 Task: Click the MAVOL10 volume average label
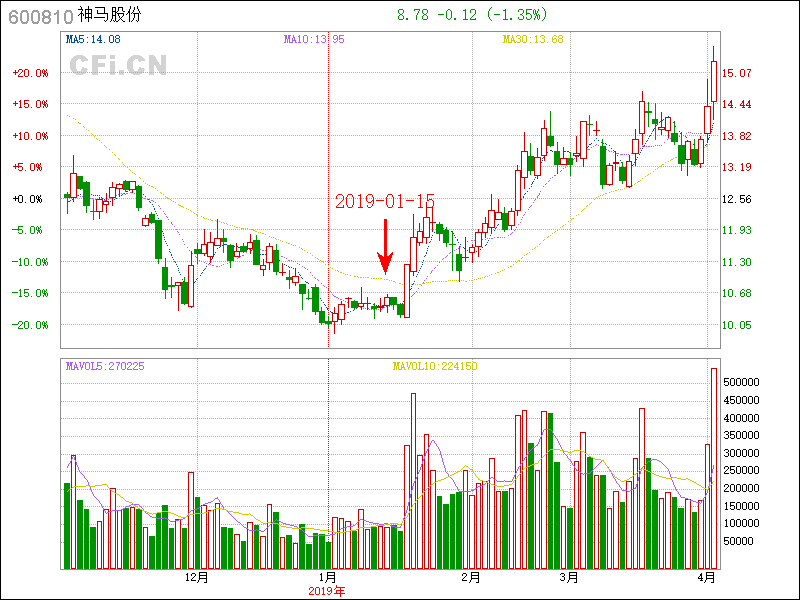pyautogui.click(x=435, y=366)
